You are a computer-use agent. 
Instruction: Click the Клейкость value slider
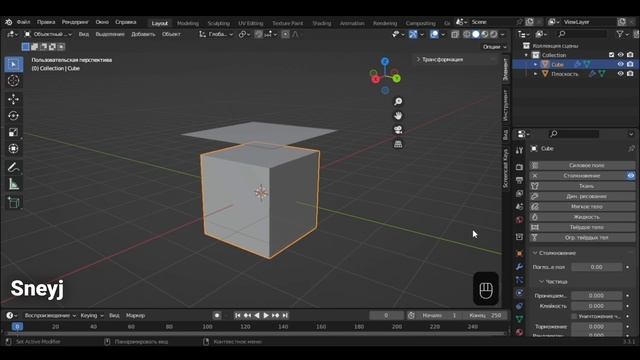[596, 306]
